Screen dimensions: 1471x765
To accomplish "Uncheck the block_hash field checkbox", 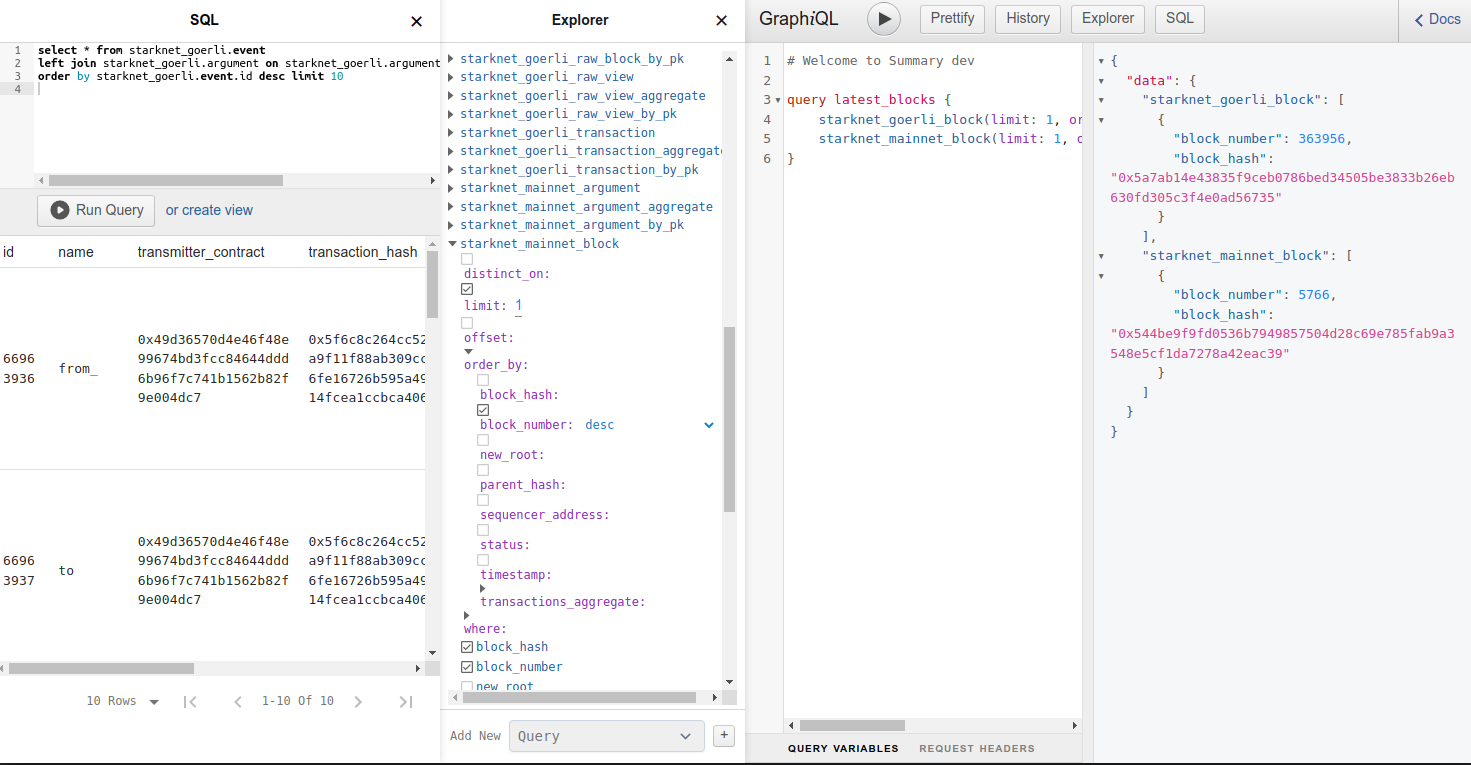I will click(x=467, y=647).
